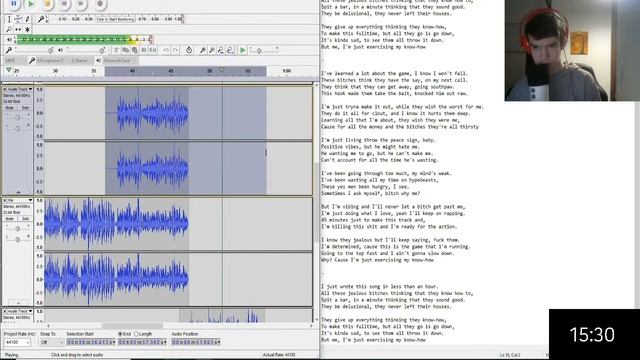The image size is (640, 360).
Task: Open the Project Rate 44100 combo box
Action: (x=17, y=342)
